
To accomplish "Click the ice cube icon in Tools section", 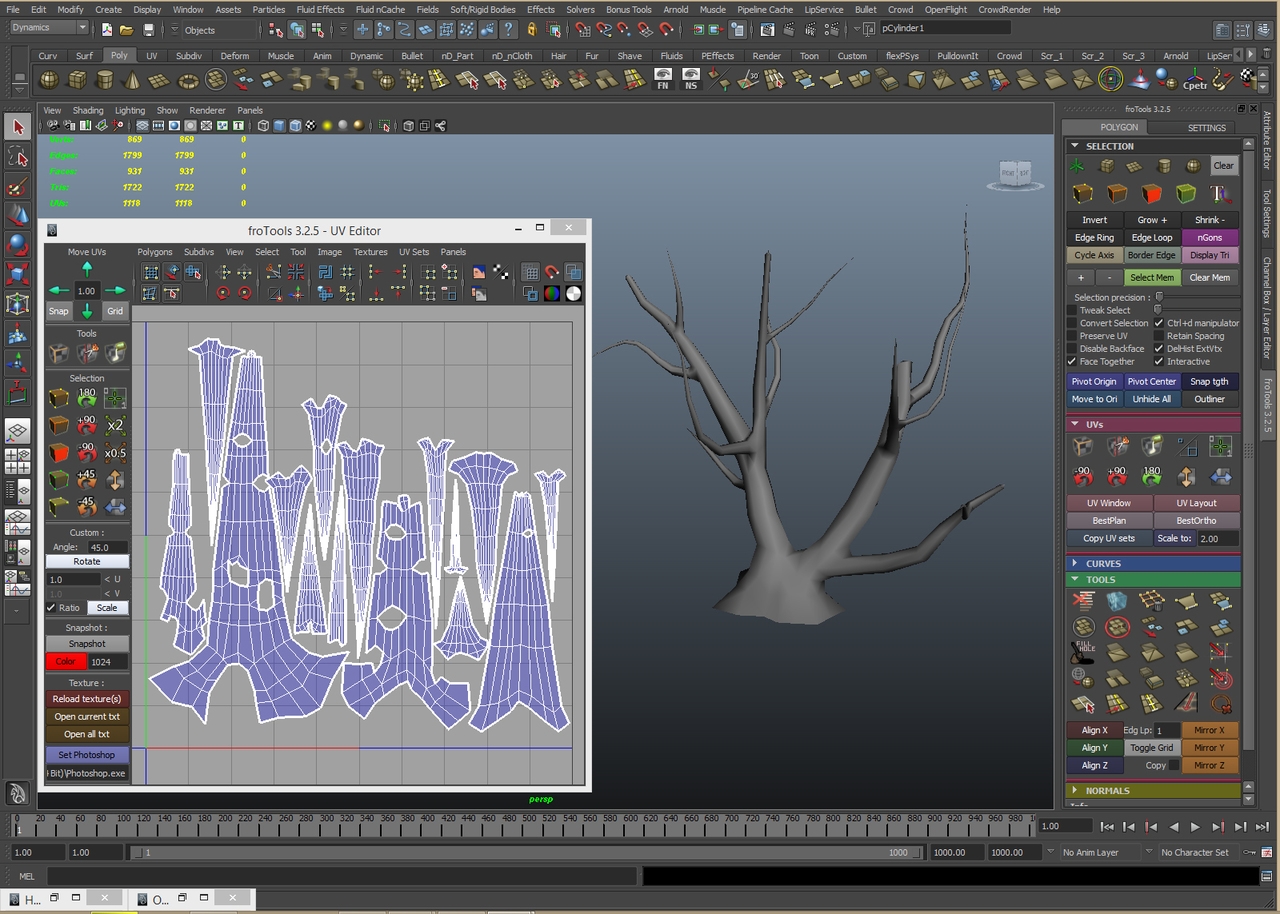I will point(1117,601).
